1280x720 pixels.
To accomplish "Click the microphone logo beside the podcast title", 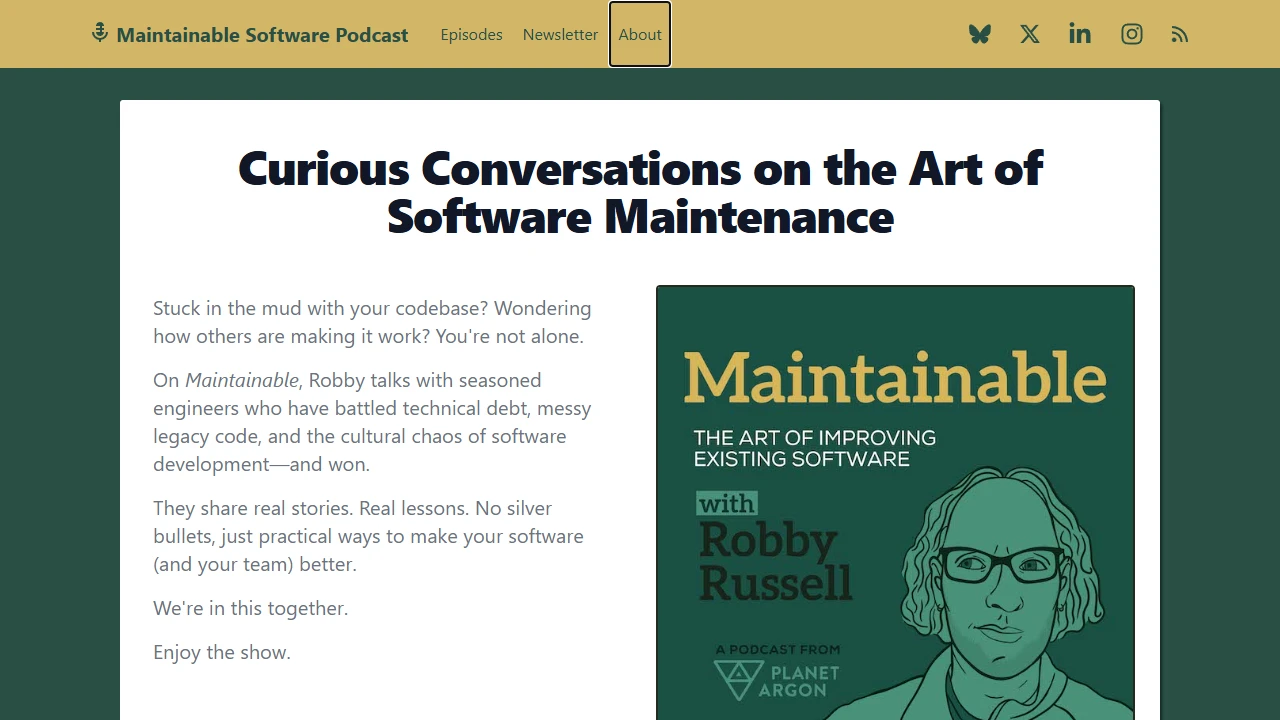I will coord(99,32).
